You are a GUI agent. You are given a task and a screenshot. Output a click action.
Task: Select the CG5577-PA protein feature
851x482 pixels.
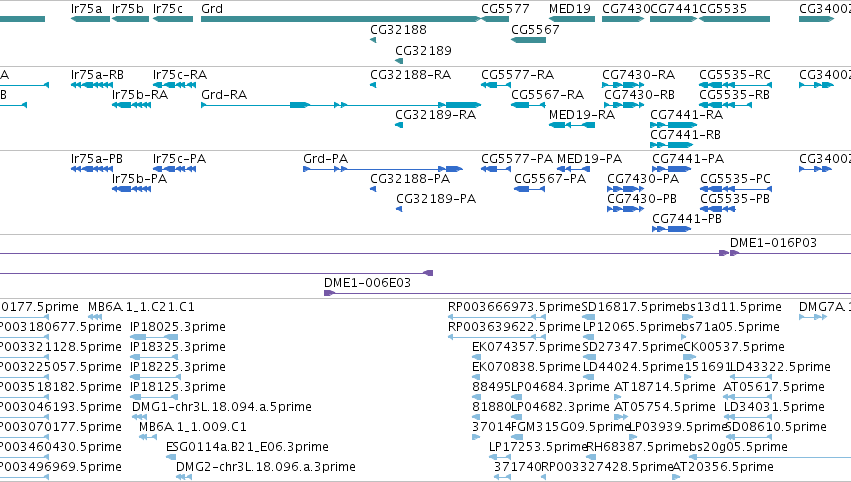pyautogui.click(x=496, y=169)
